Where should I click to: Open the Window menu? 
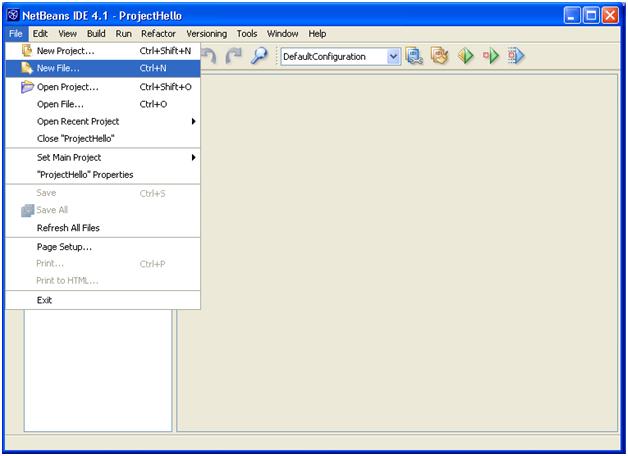pyautogui.click(x=282, y=34)
